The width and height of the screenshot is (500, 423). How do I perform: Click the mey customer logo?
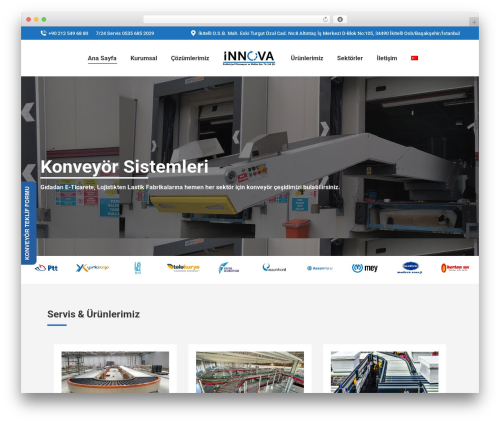point(365,268)
